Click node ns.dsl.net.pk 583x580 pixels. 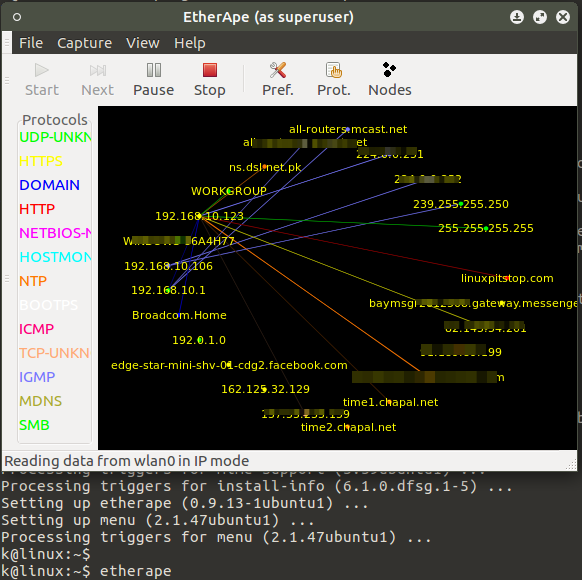click(x=265, y=167)
